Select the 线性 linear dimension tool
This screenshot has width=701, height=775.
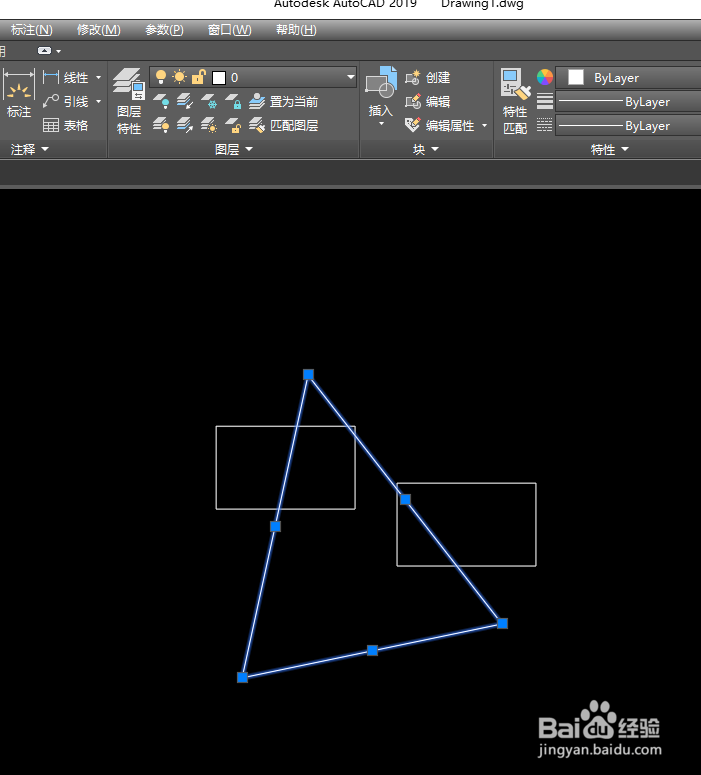[x=65, y=78]
